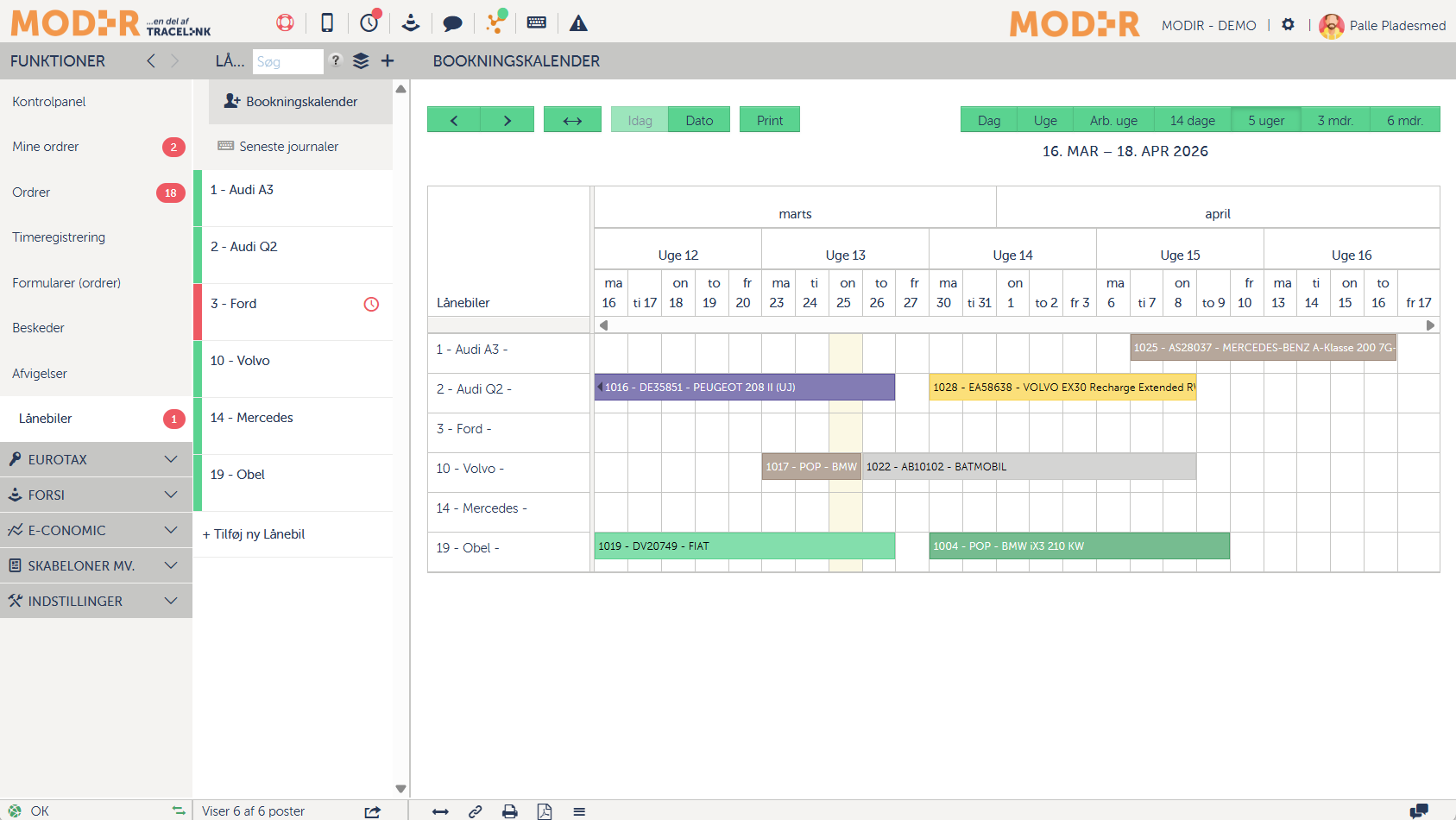Open Ordrer in the functions menu
Image resolution: width=1456 pixels, height=820 pixels.
[31, 192]
